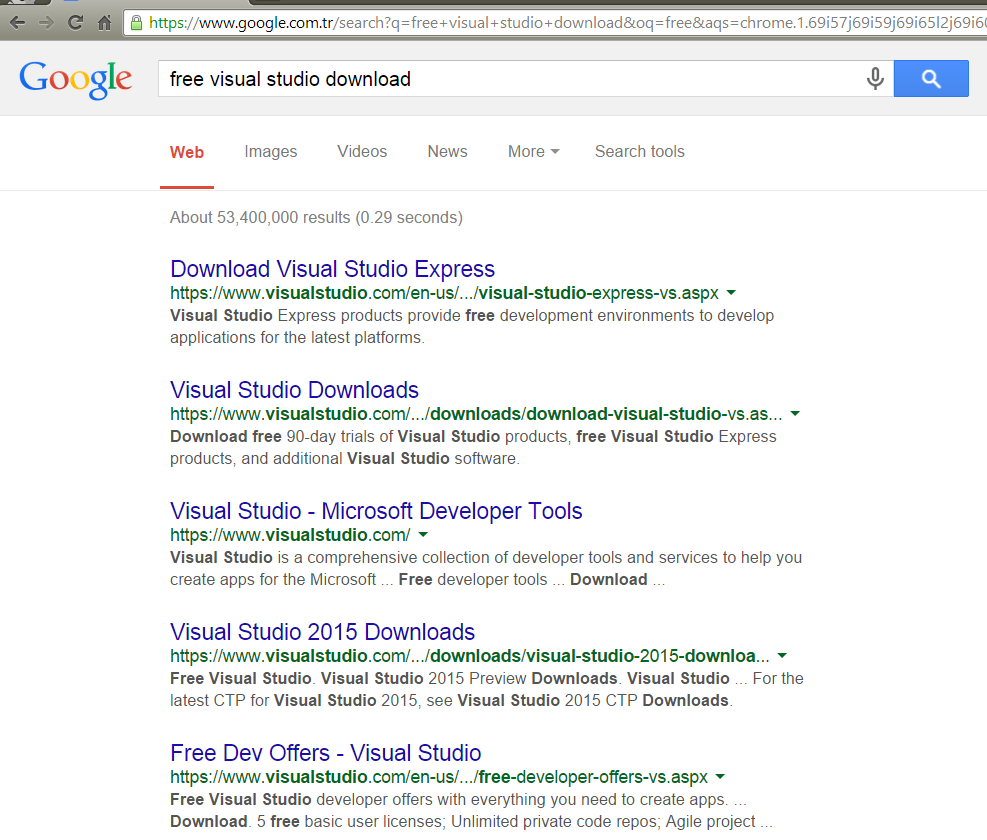The height and width of the screenshot is (840, 987).
Task: Open Free Dev Offers - Visual Studio result
Action: 325,752
